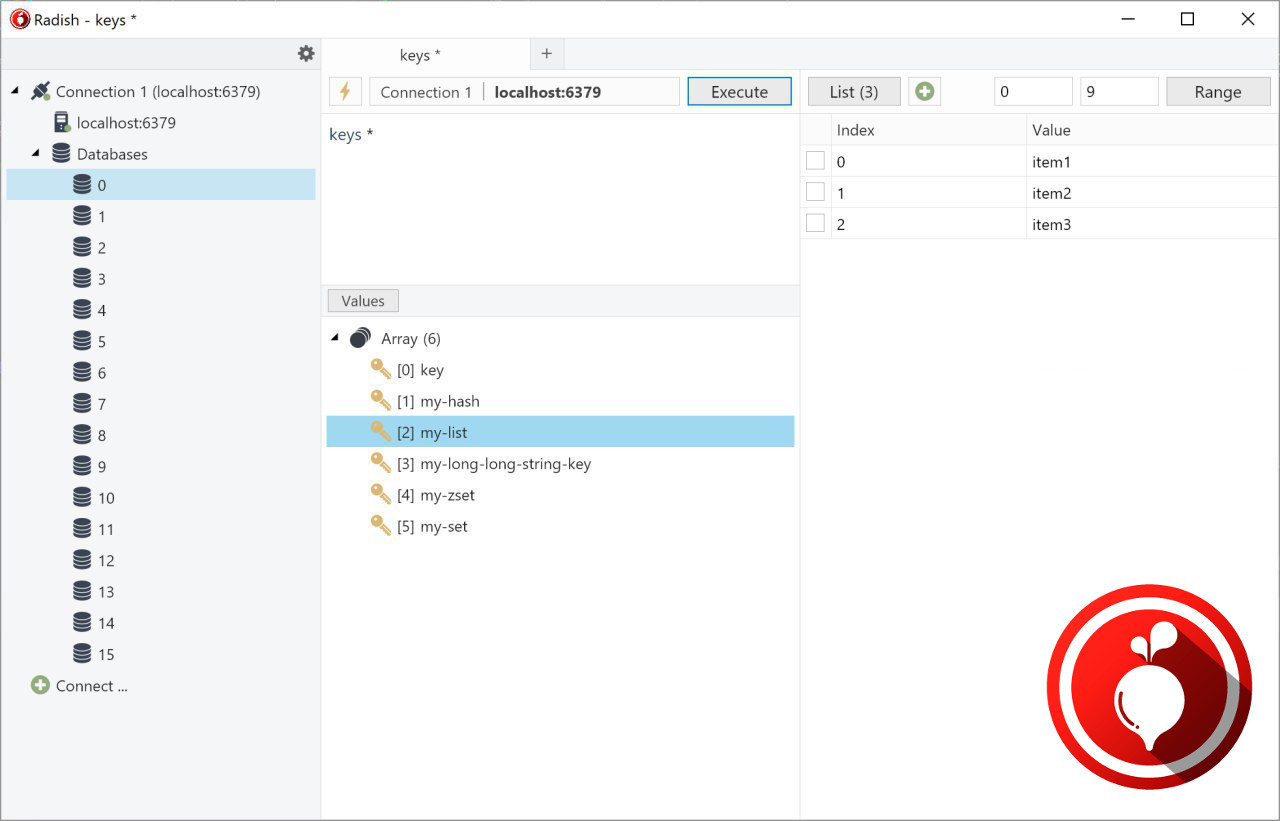Open the settings gear in the sidebar

(306, 54)
